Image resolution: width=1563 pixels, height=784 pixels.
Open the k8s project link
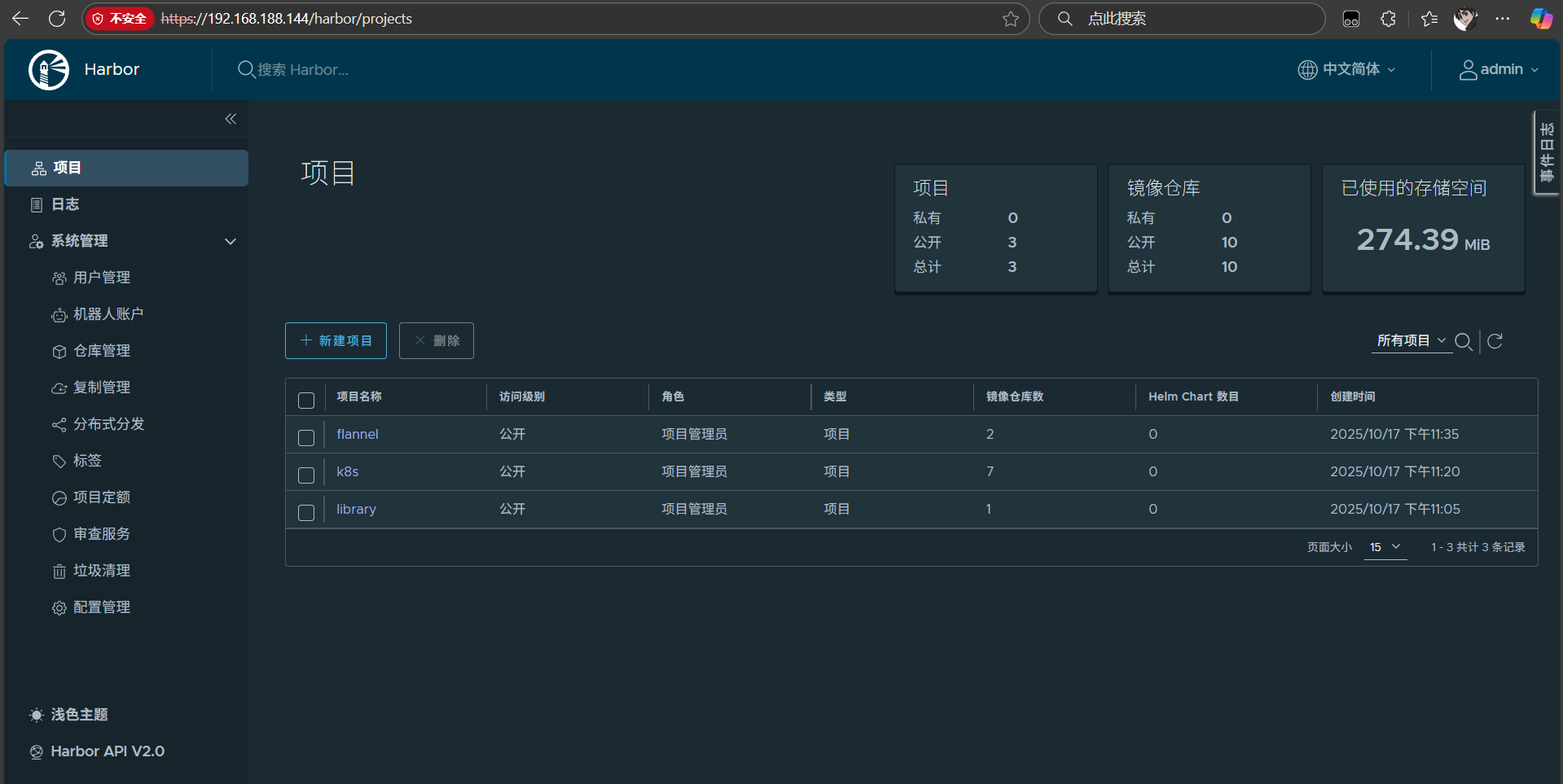[x=348, y=472]
